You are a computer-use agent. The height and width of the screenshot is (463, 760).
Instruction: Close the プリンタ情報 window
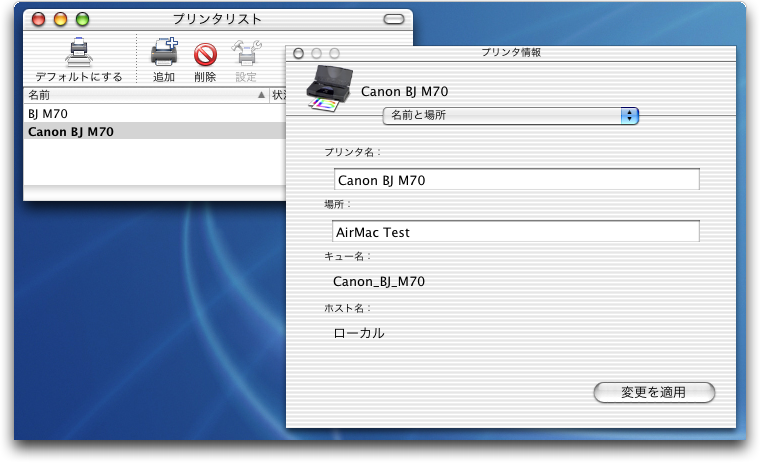click(x=298, y=53)
